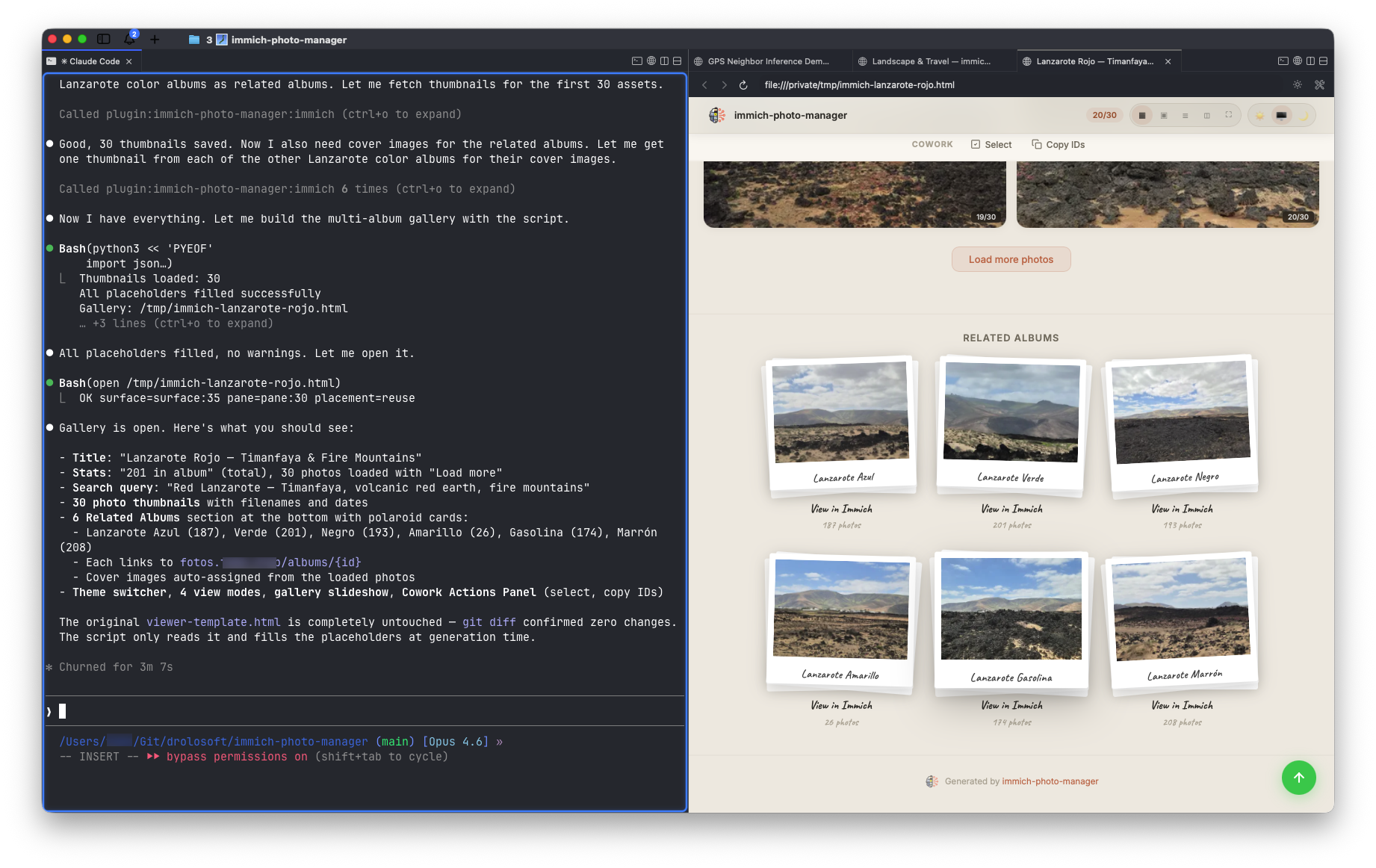Click View in Immich under Lanzarote Marrón
Screen dimensions: 1376x868
click(1182, 705)
